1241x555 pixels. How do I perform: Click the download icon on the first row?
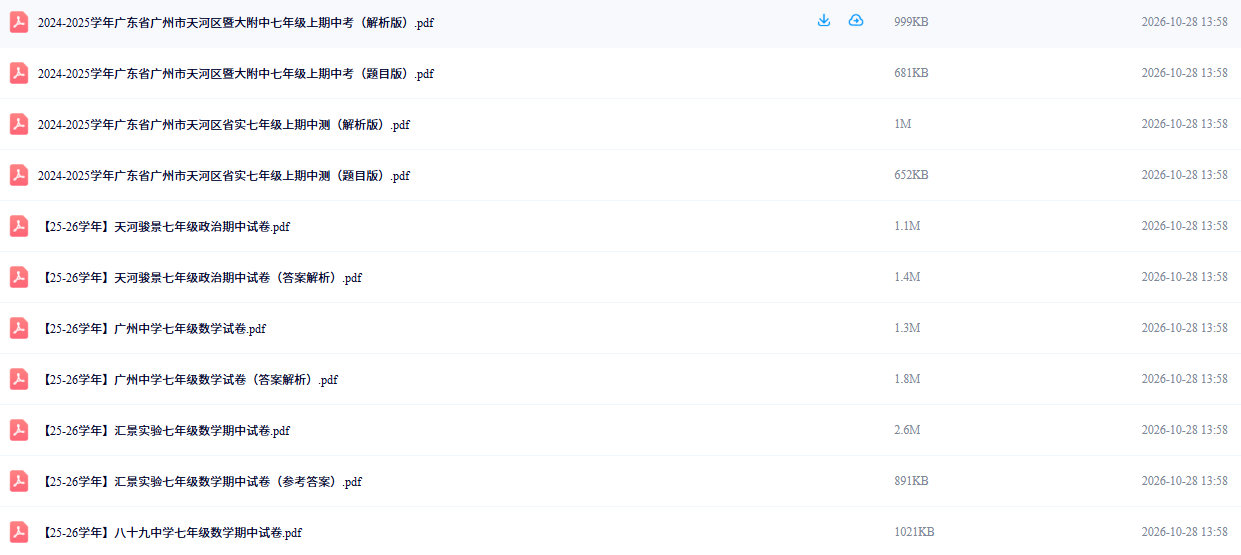pos(824,21)
